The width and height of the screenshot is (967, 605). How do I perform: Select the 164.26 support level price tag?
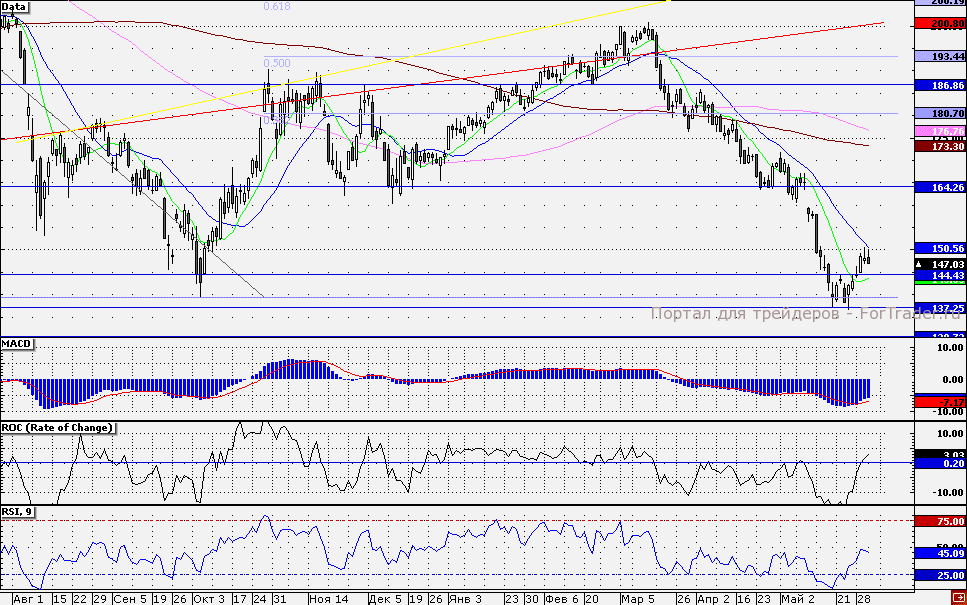pyautogui.click(x=945, y=186)
